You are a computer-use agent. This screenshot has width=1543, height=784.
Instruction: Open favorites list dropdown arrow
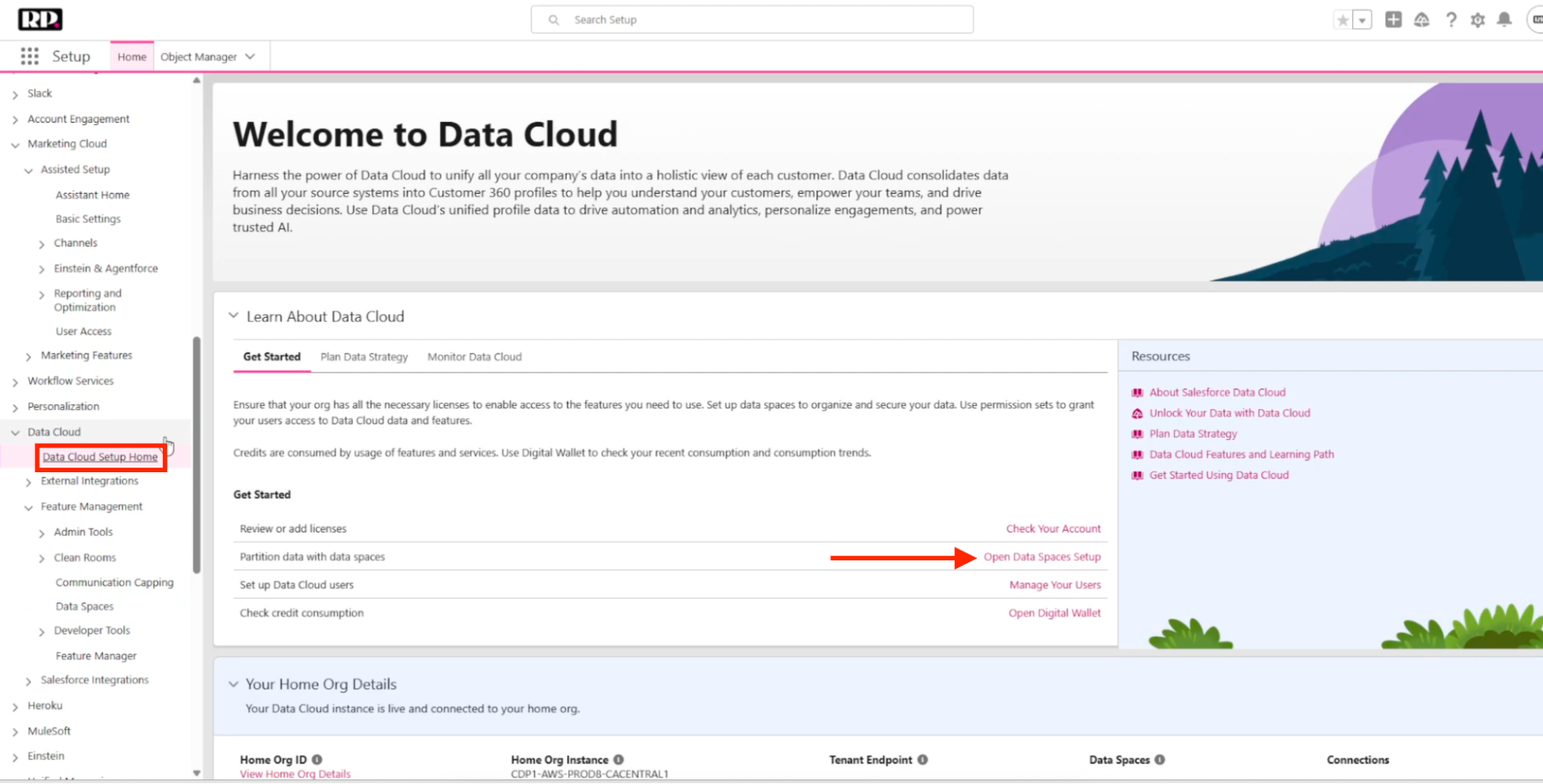[x=1362, y=21]
